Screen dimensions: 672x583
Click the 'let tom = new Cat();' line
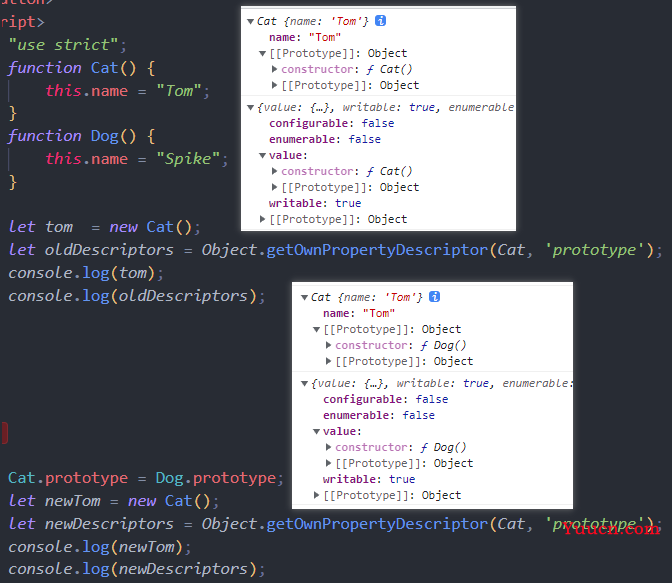click(x=104, y=227)
